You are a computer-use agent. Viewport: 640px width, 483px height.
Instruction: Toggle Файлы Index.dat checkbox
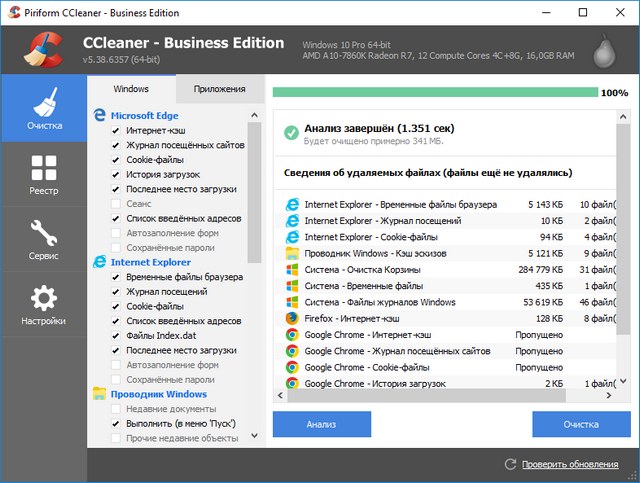pos(117,335)
